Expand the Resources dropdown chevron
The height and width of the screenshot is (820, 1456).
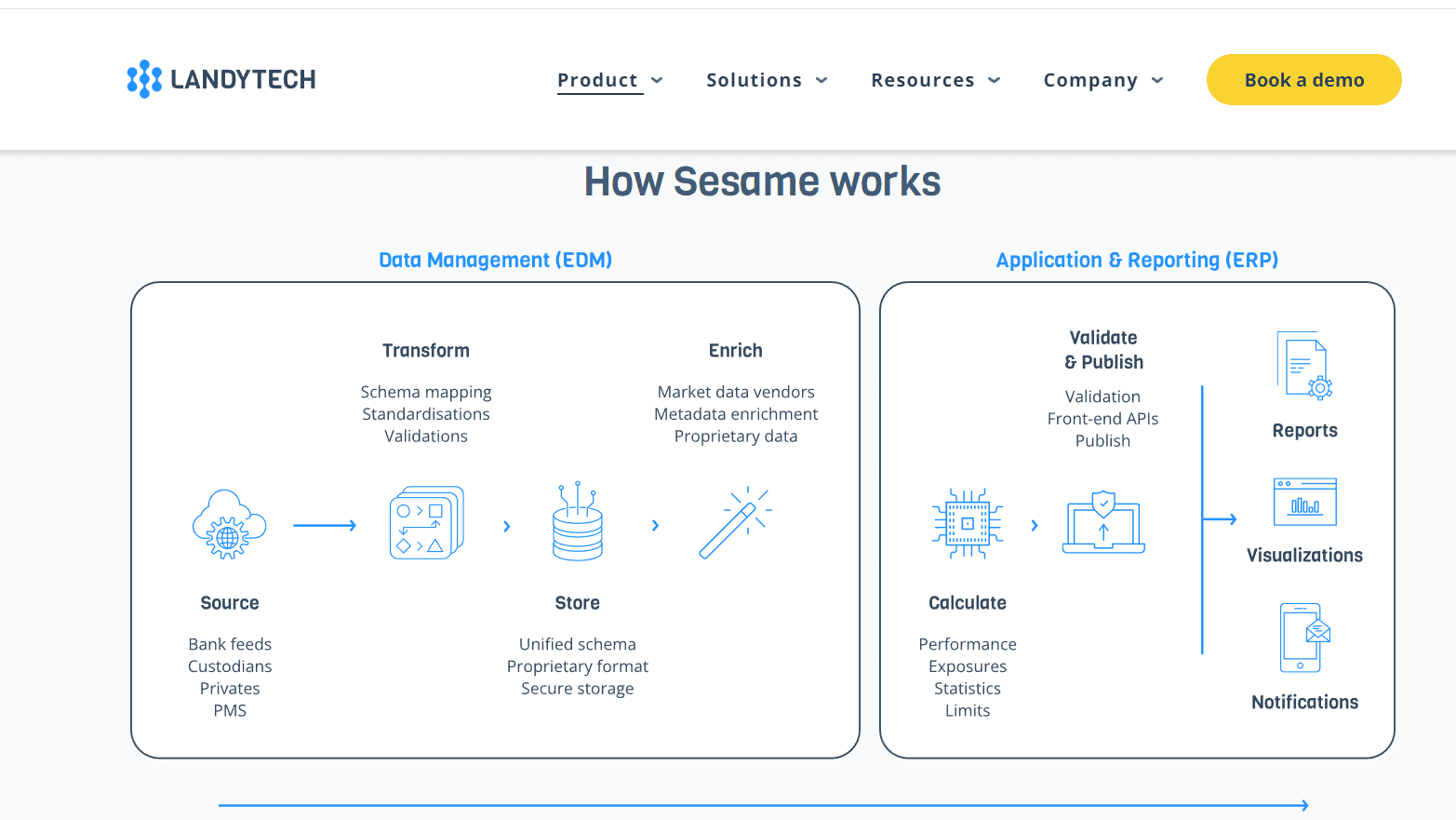(x=994, y=80)
